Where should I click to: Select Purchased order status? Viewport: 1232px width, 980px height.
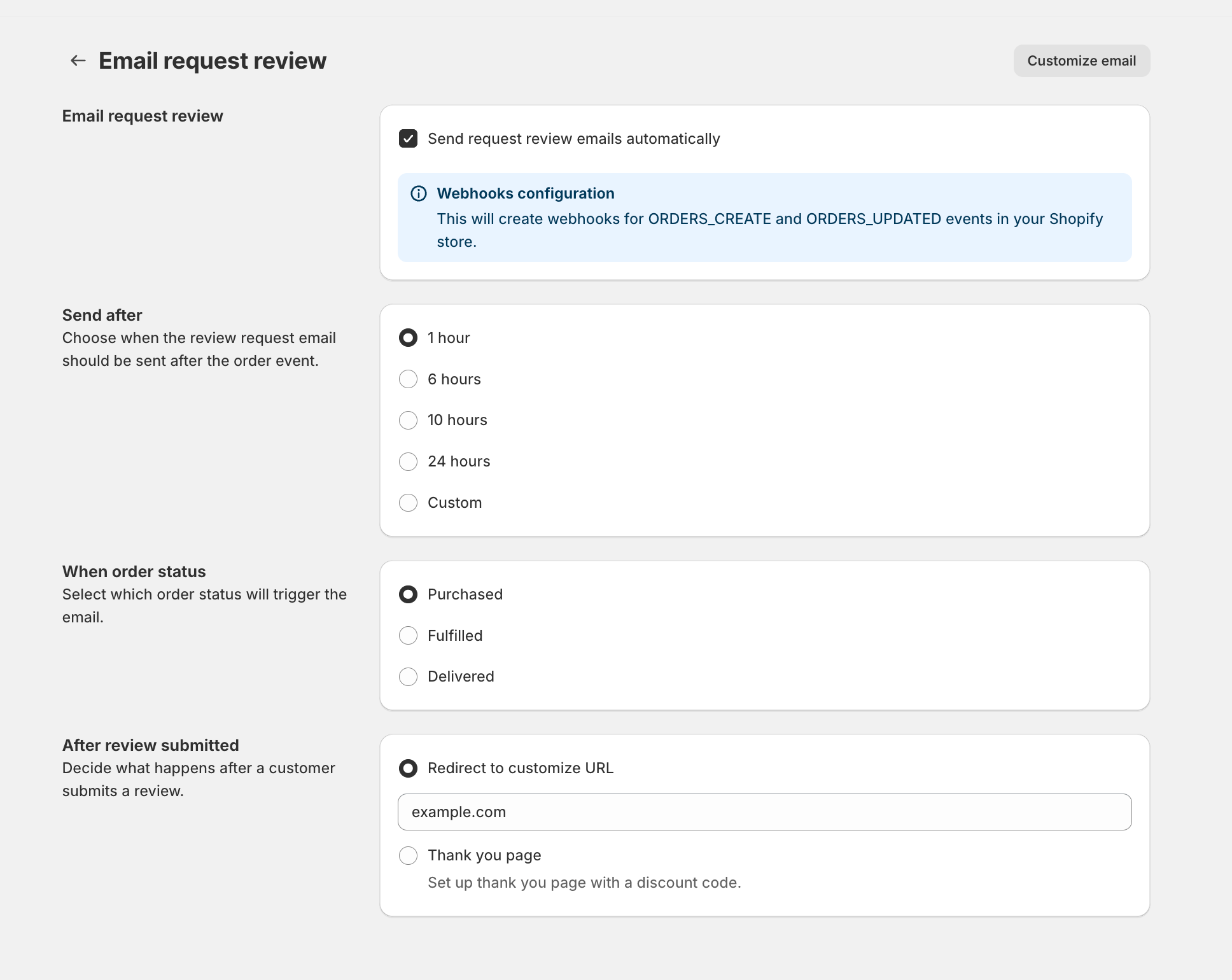click(x=408, y=594)
